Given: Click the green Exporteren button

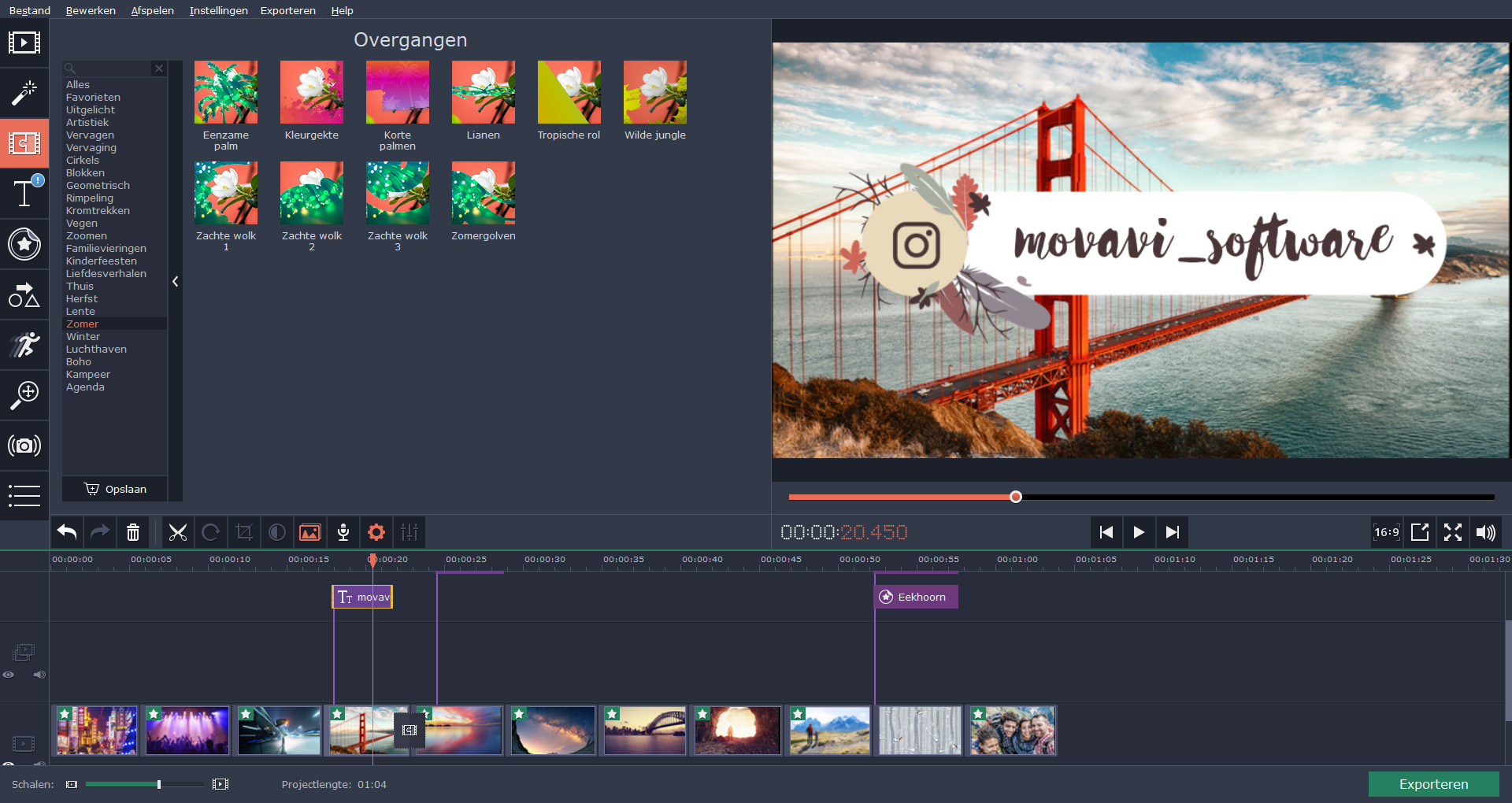Looking at the screenshot, I should [1433, 784].
